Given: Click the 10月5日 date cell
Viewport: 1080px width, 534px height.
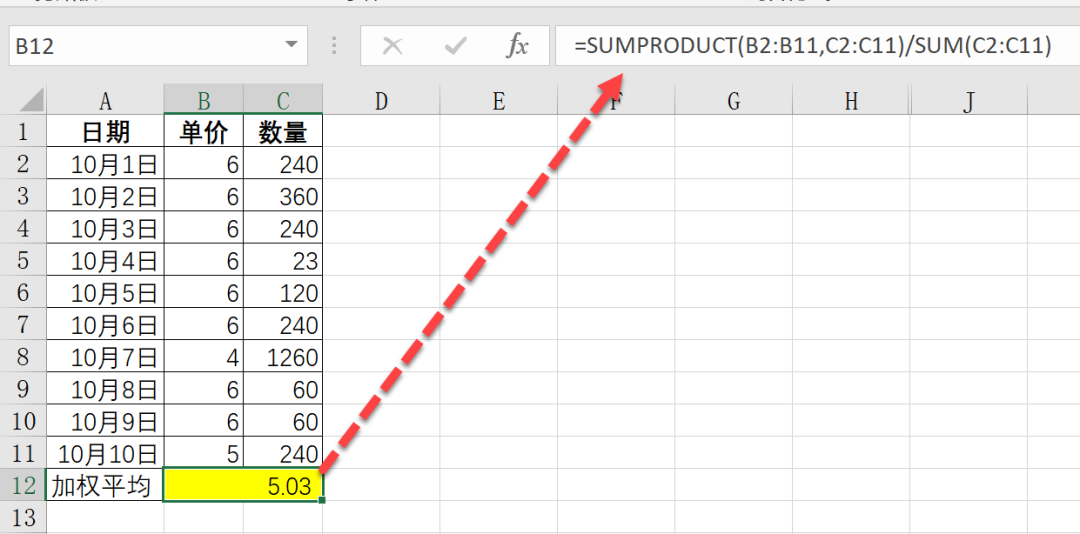Looking at the screenshot, I should click(105, 293).
